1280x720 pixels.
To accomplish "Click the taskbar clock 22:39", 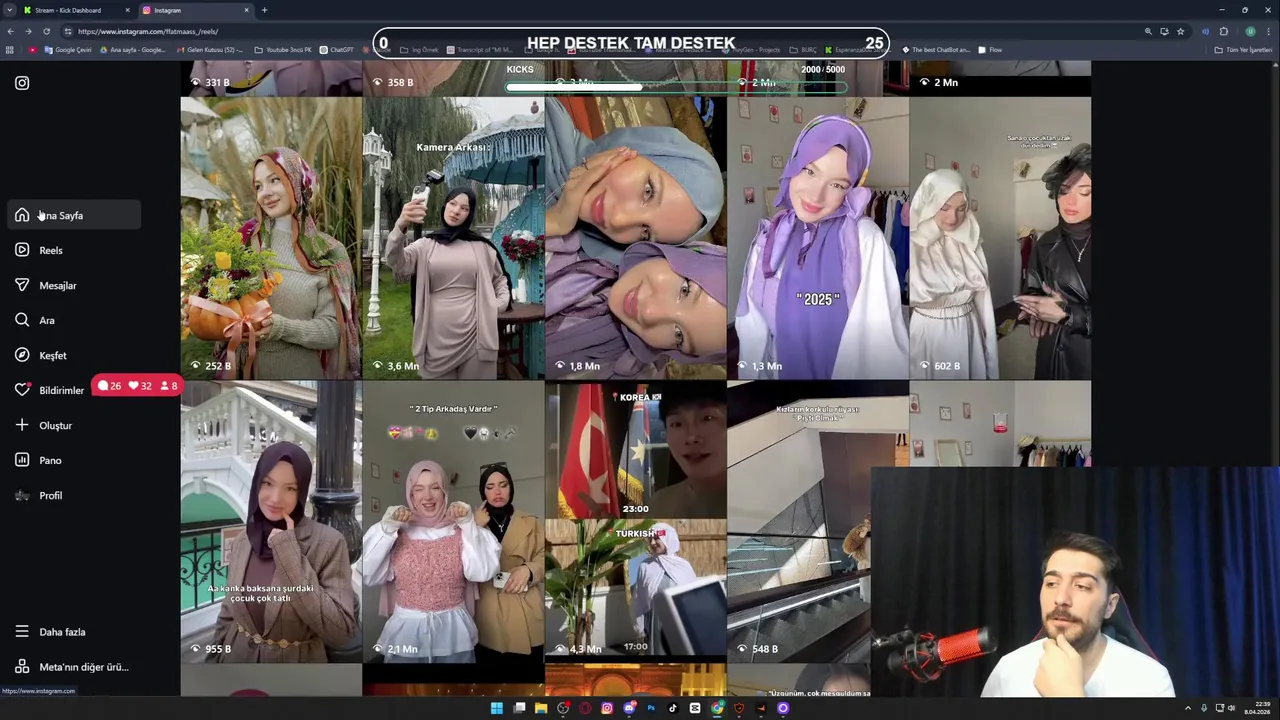I will pyautogui.click(x=1258, y=708).
